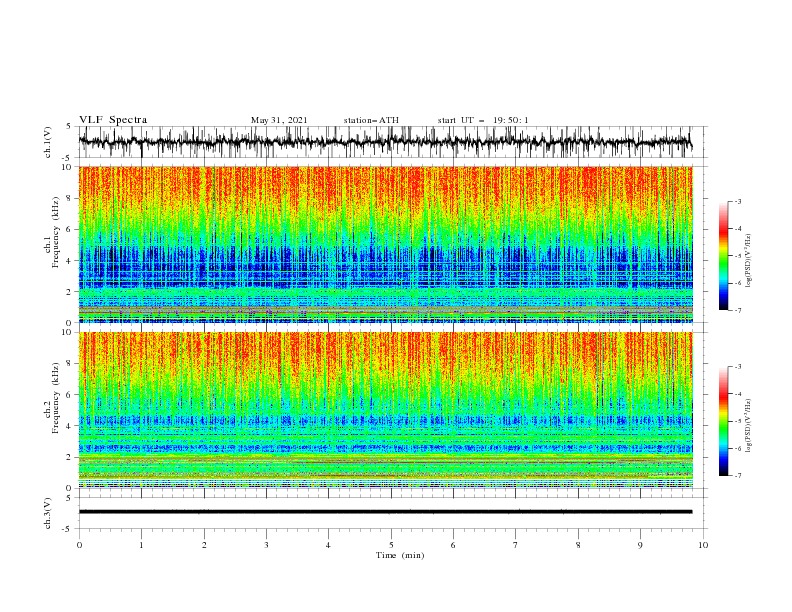Click time axis tick label "5"
Screen dimensions: 792x612
[x=391, y=545]
